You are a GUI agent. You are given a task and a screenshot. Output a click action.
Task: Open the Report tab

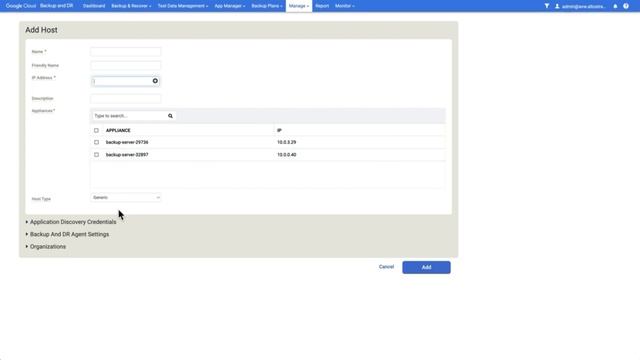tap(322, 6)
